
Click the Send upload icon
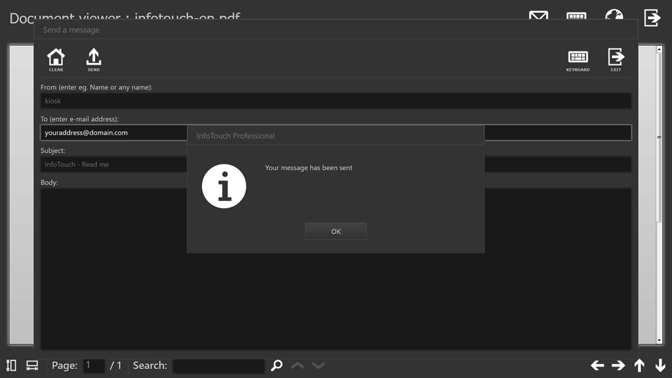click(x=93, y=60)
